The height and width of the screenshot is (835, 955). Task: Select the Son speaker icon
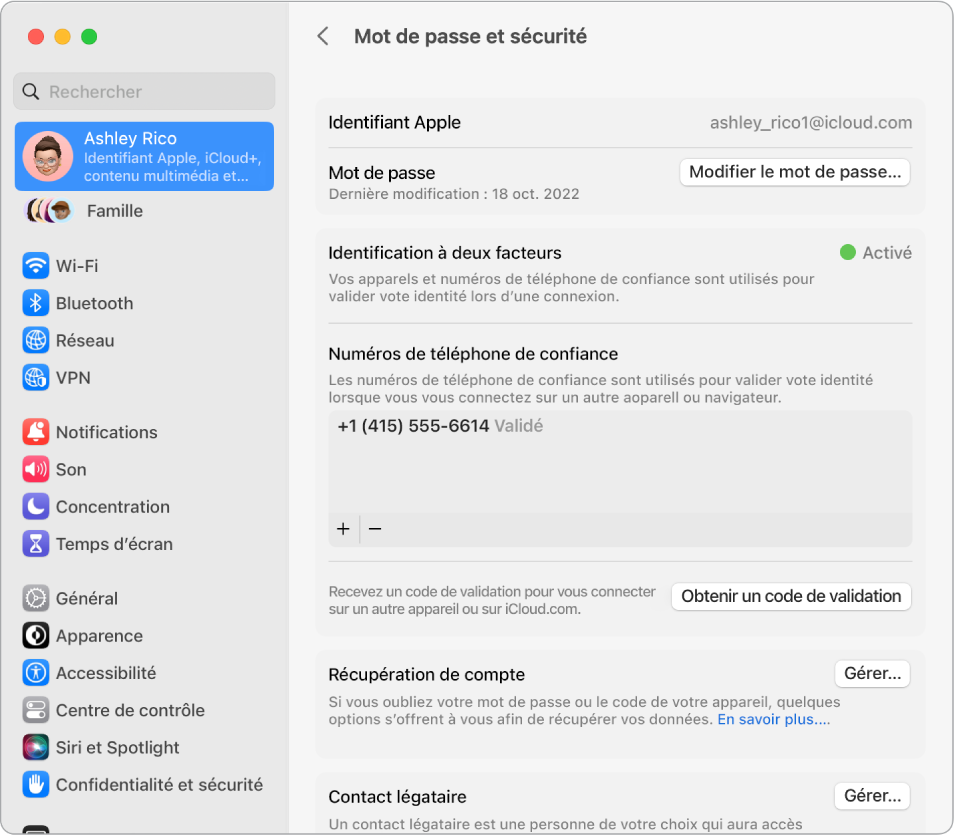pos(36,469)
